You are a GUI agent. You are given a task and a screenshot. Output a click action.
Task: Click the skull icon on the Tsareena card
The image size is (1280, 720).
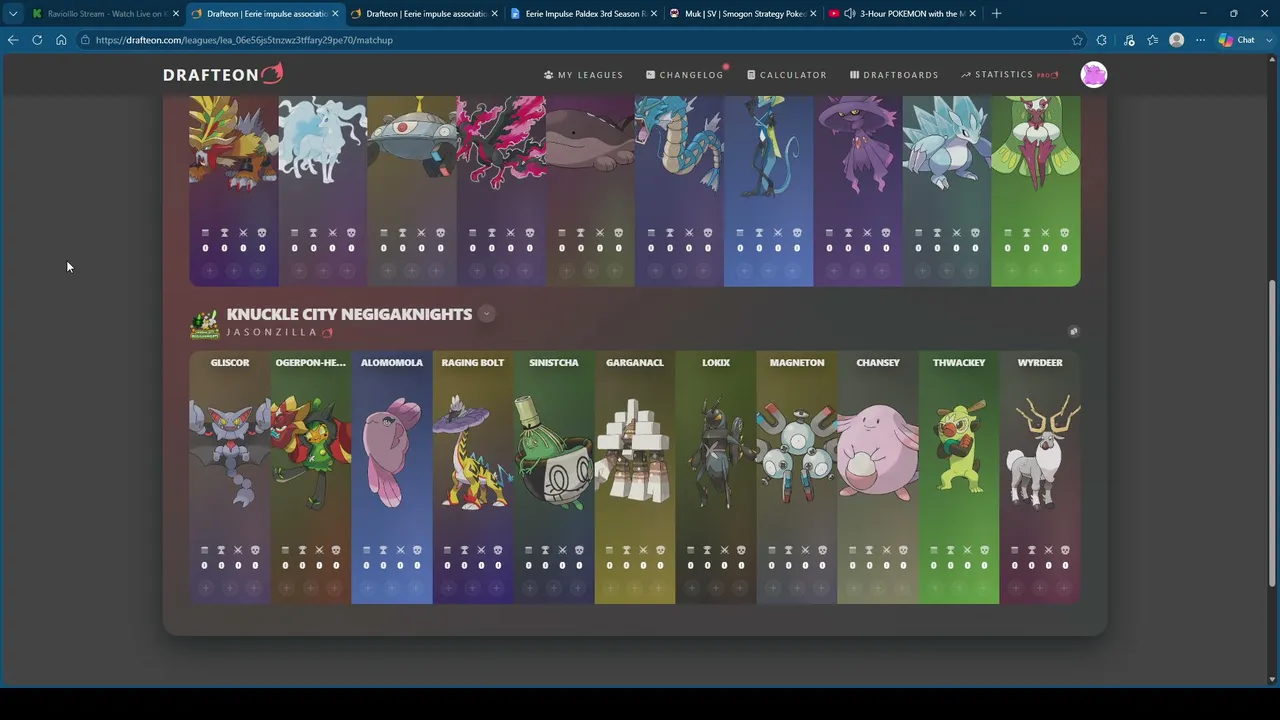1064,233
